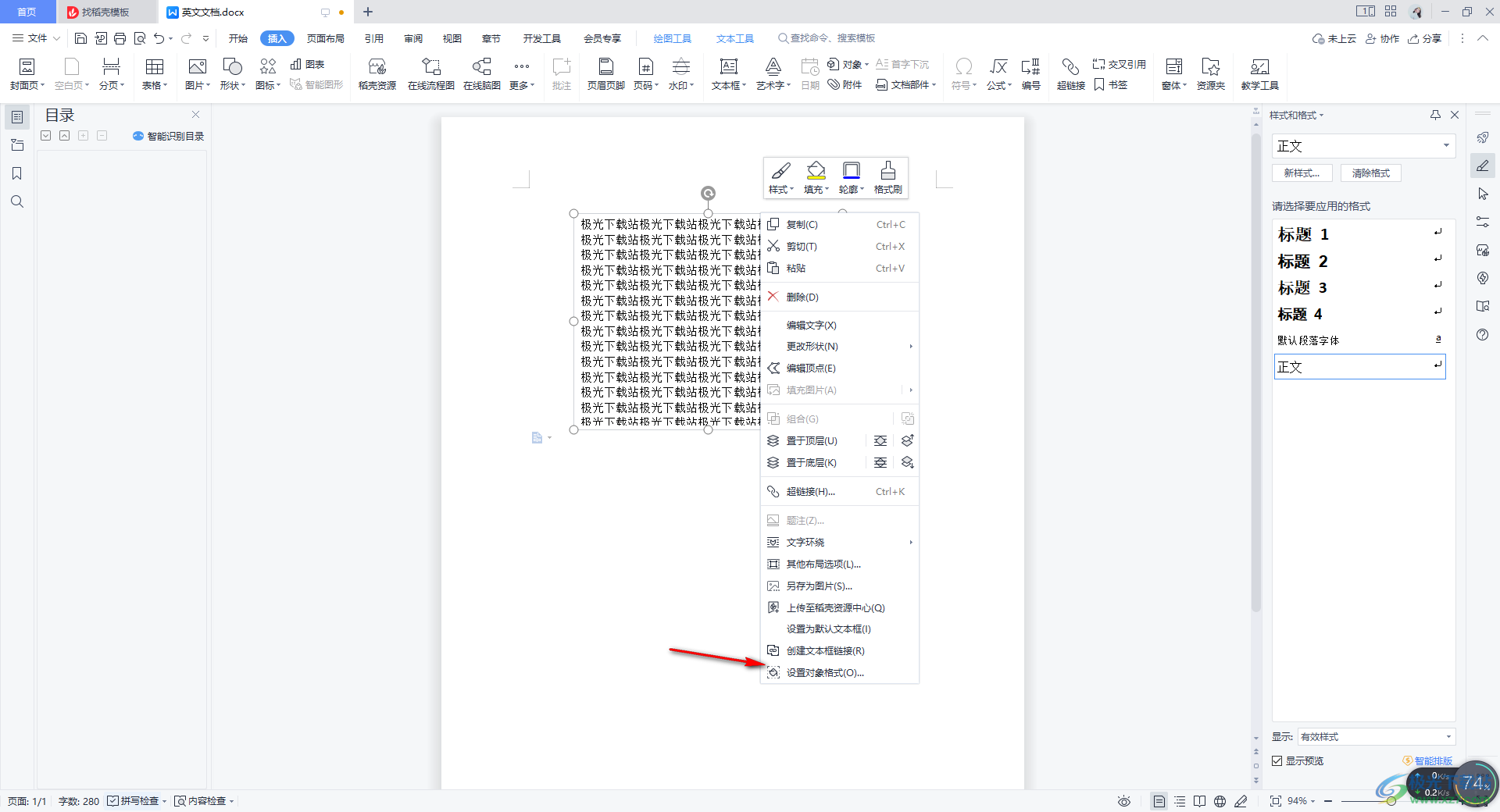Pin the styles and formatting pane

1435,115
